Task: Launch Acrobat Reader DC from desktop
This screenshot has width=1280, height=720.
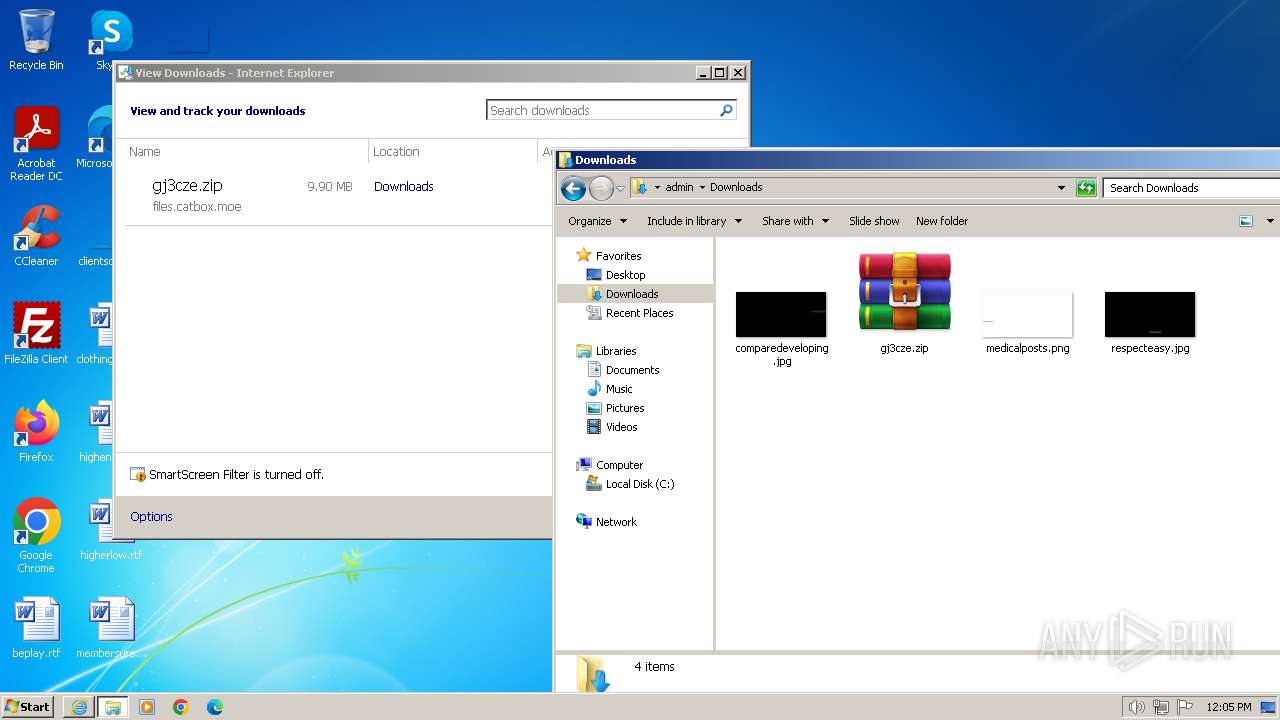Action: (36, 144)
